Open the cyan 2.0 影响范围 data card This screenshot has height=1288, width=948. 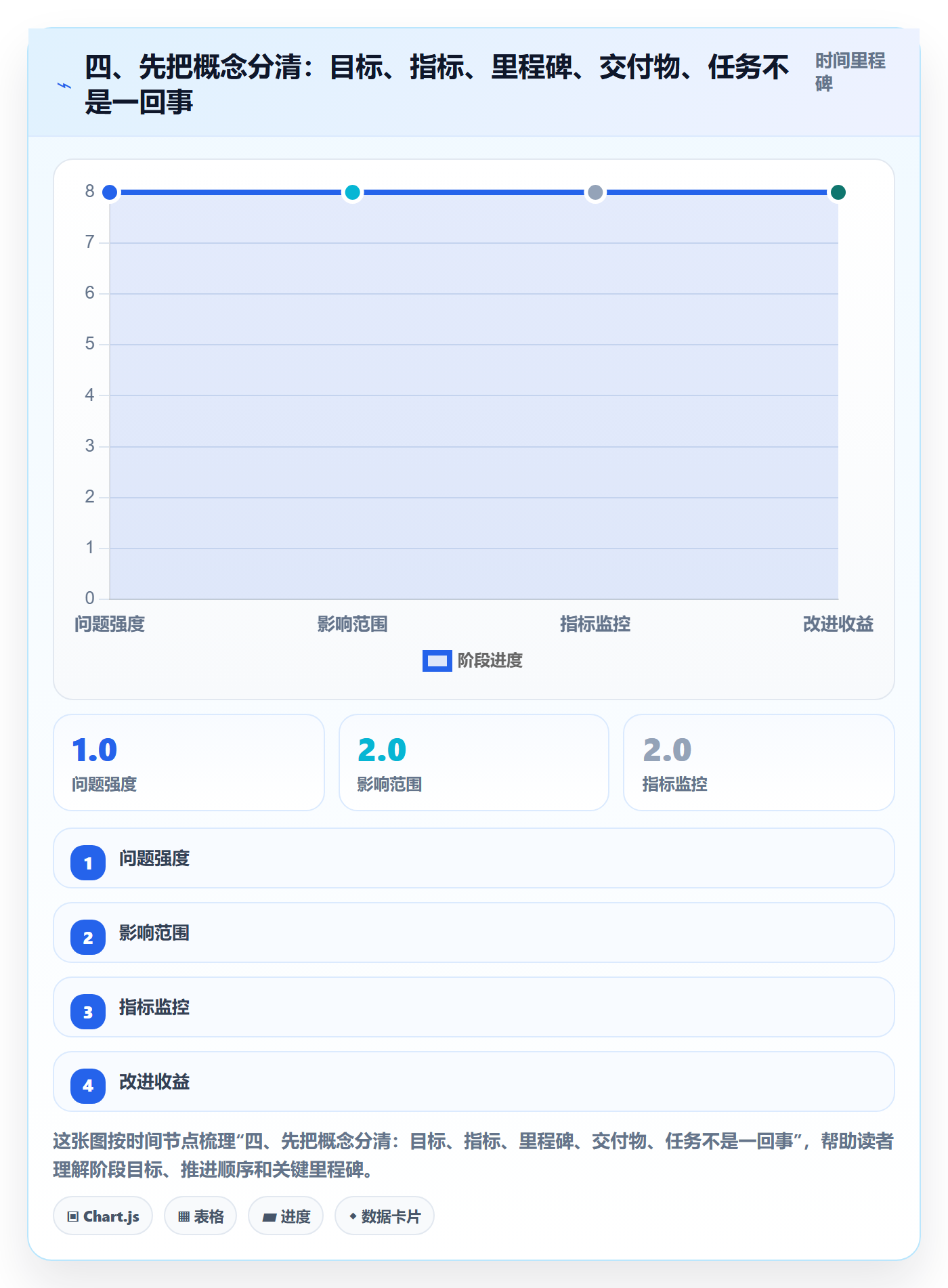tap(474, 763)
